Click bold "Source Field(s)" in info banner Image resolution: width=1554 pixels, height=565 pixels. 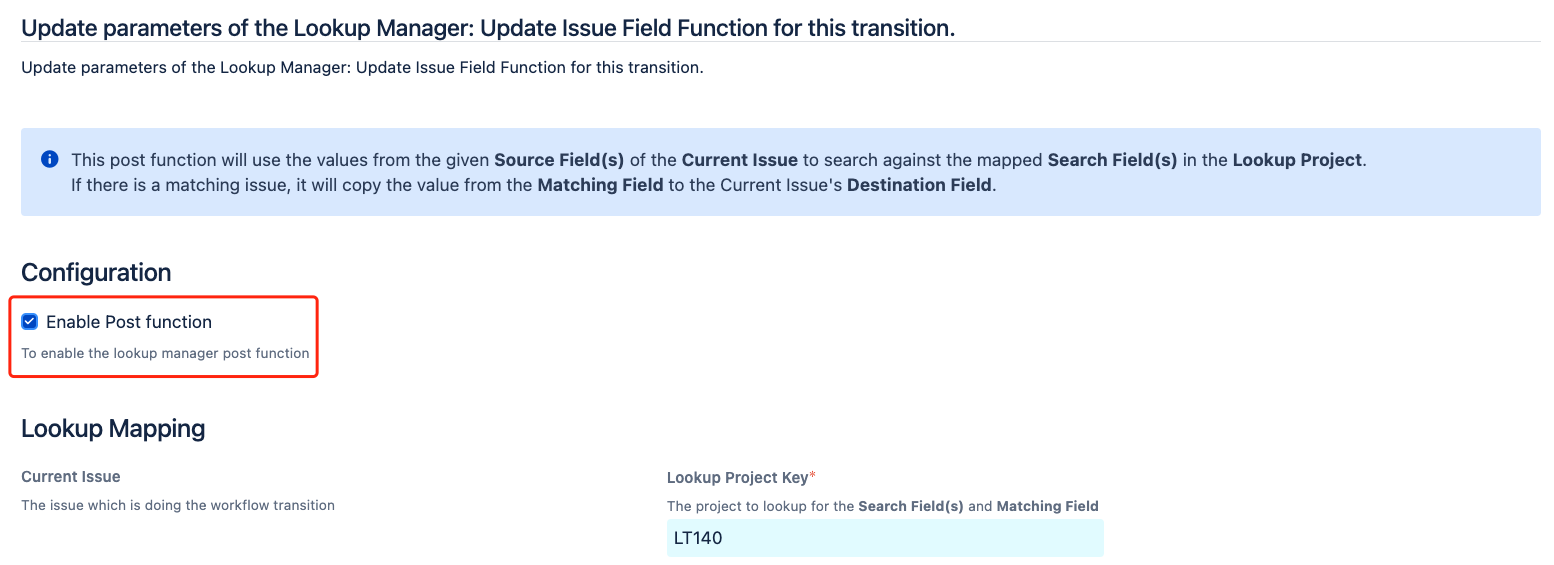559,160
